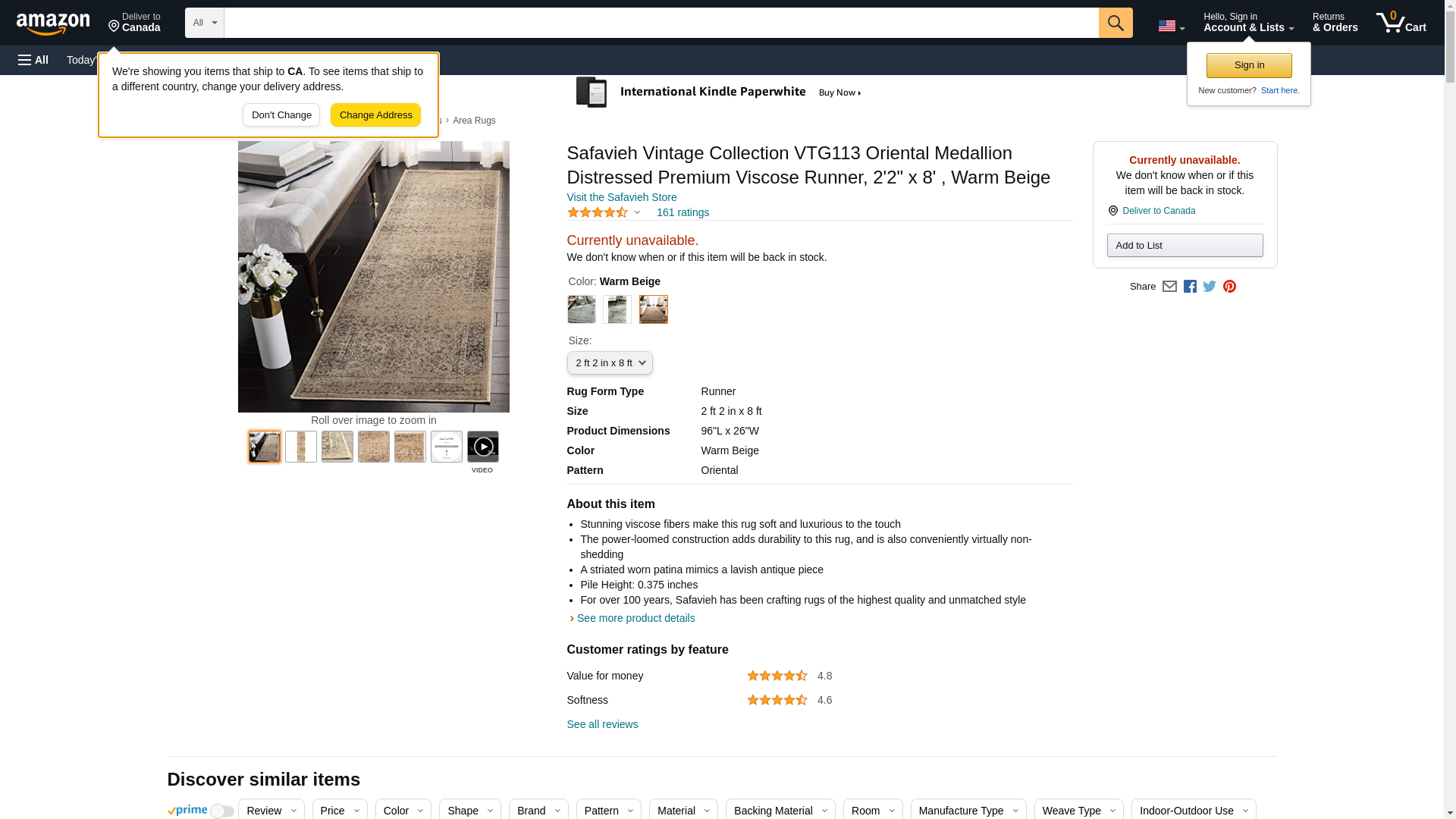Click into the Amazon search field
The height and width of the screenshot is (819, 1456).
click(x=661, y=23)
